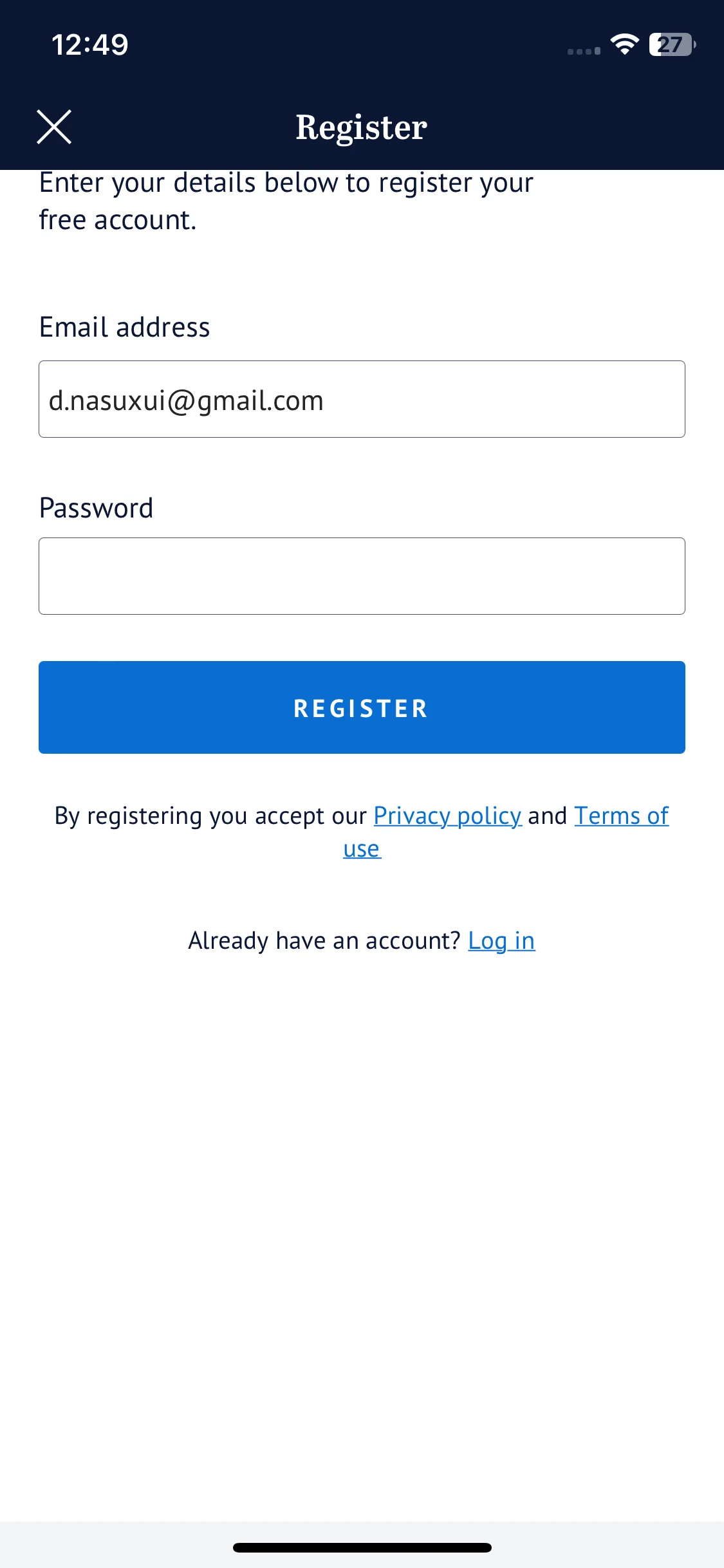Tap the word 'and' between the policy links
Image resolution: width=724 pixels, height=1568 pixels.
click(x=548, y=816)
